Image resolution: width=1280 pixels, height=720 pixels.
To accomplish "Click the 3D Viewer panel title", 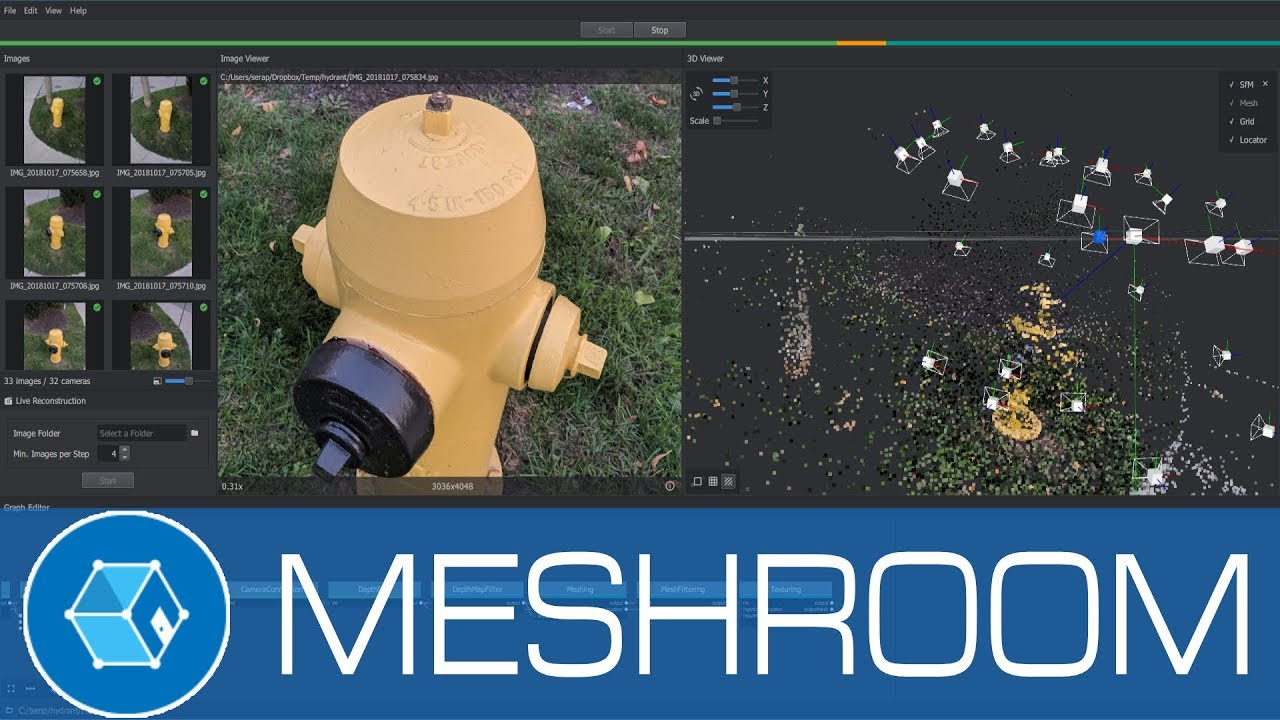I will click(x=705, y=59).
